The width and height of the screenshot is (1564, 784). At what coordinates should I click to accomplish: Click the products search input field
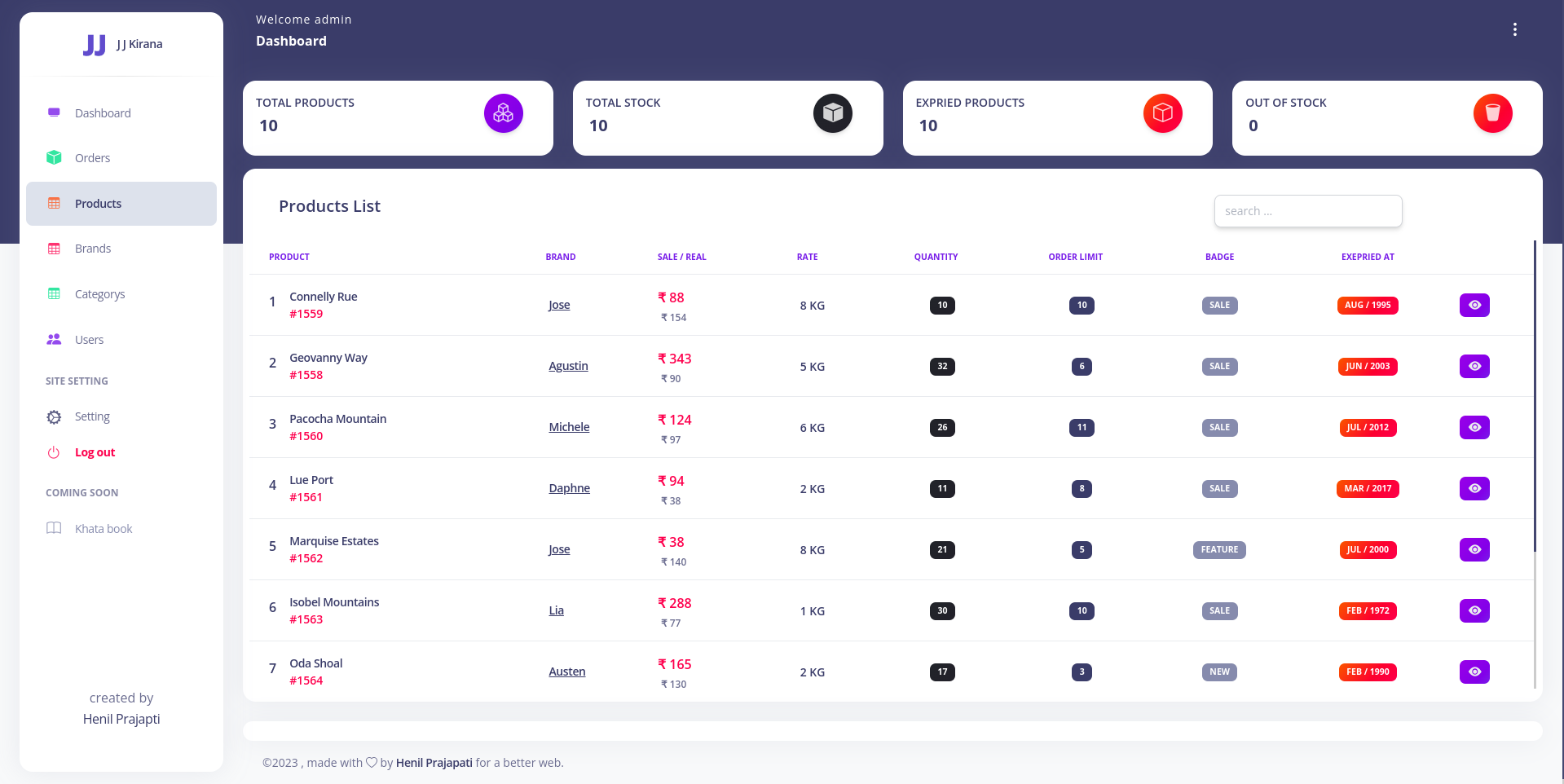(x=1307, y=211)
